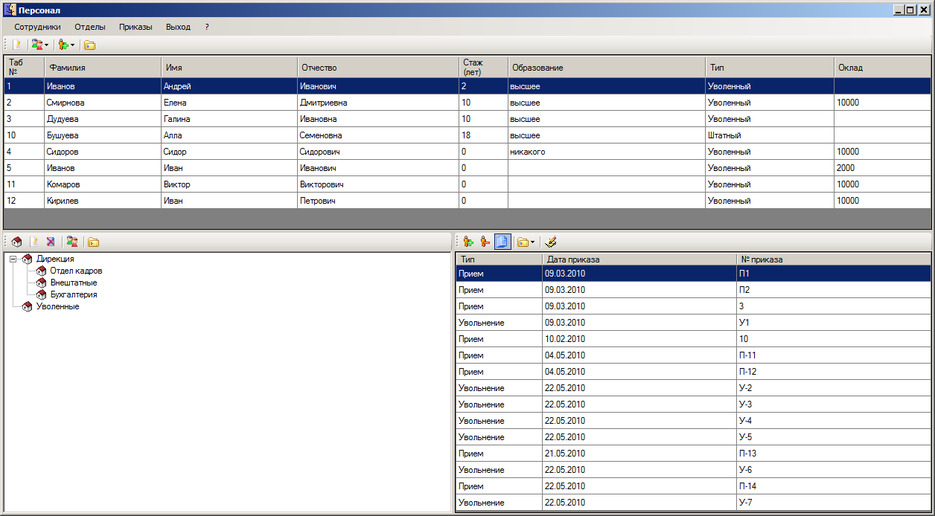Click the Выход menu item
The width and height of the screenshot is (935, 516).
pyautogui.click(x=178, y=27)
